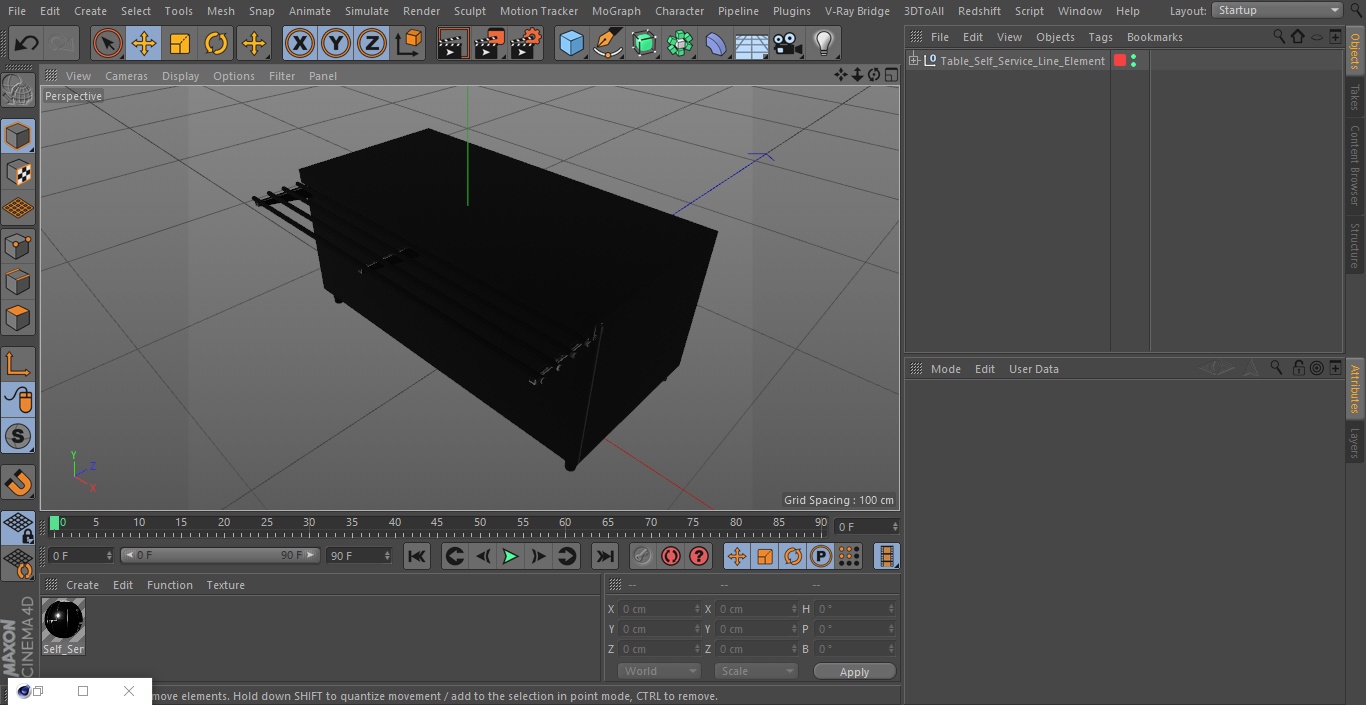The height and width of the screenshot is (705, 1366).
Task: Toggle autokeying button
Action: pyautogui.click(x=671, y=556)
